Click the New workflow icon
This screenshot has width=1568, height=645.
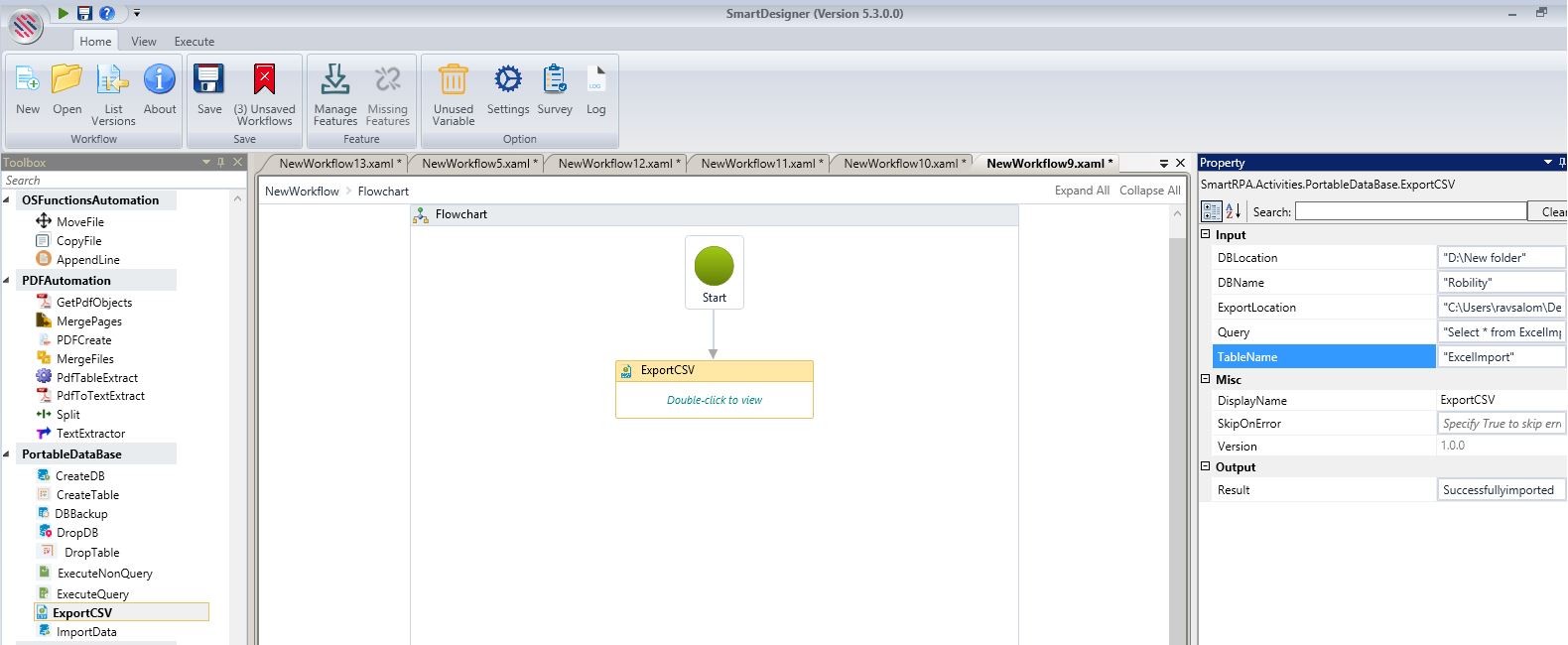click(28, 80)
